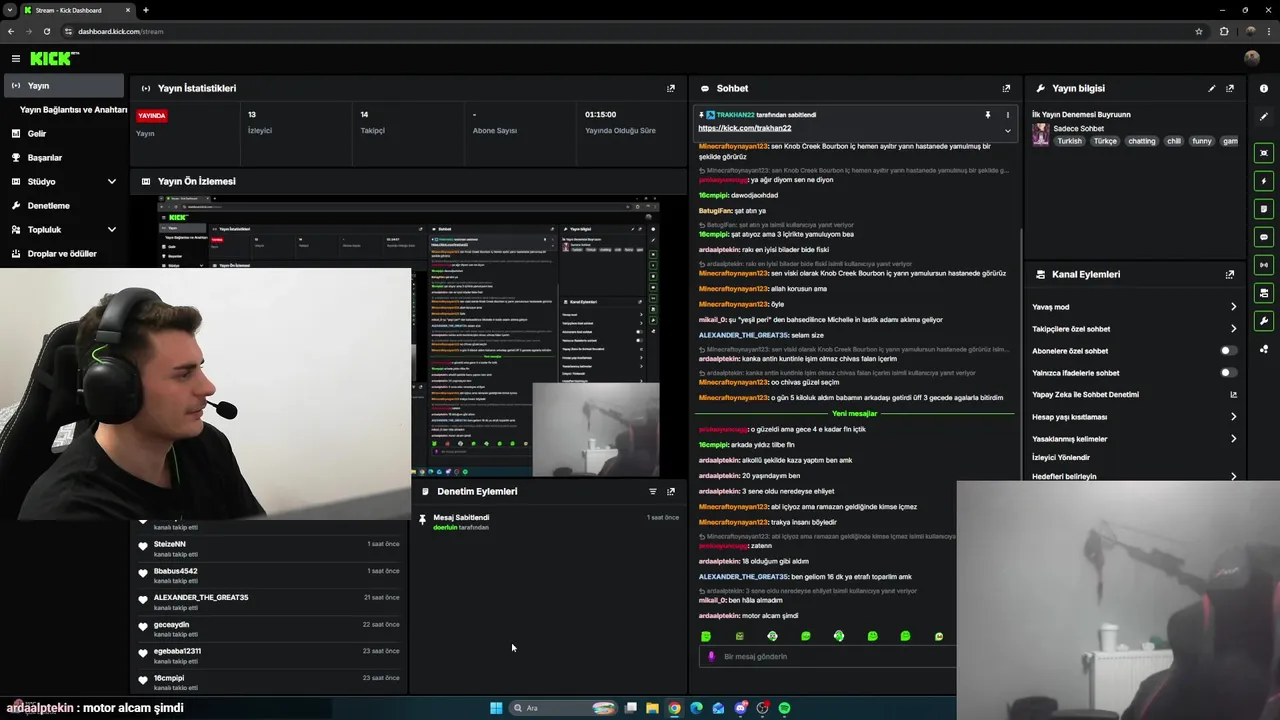
Task: Click the Türkçe tag in stream info
Action: [x=1105, y=141]
